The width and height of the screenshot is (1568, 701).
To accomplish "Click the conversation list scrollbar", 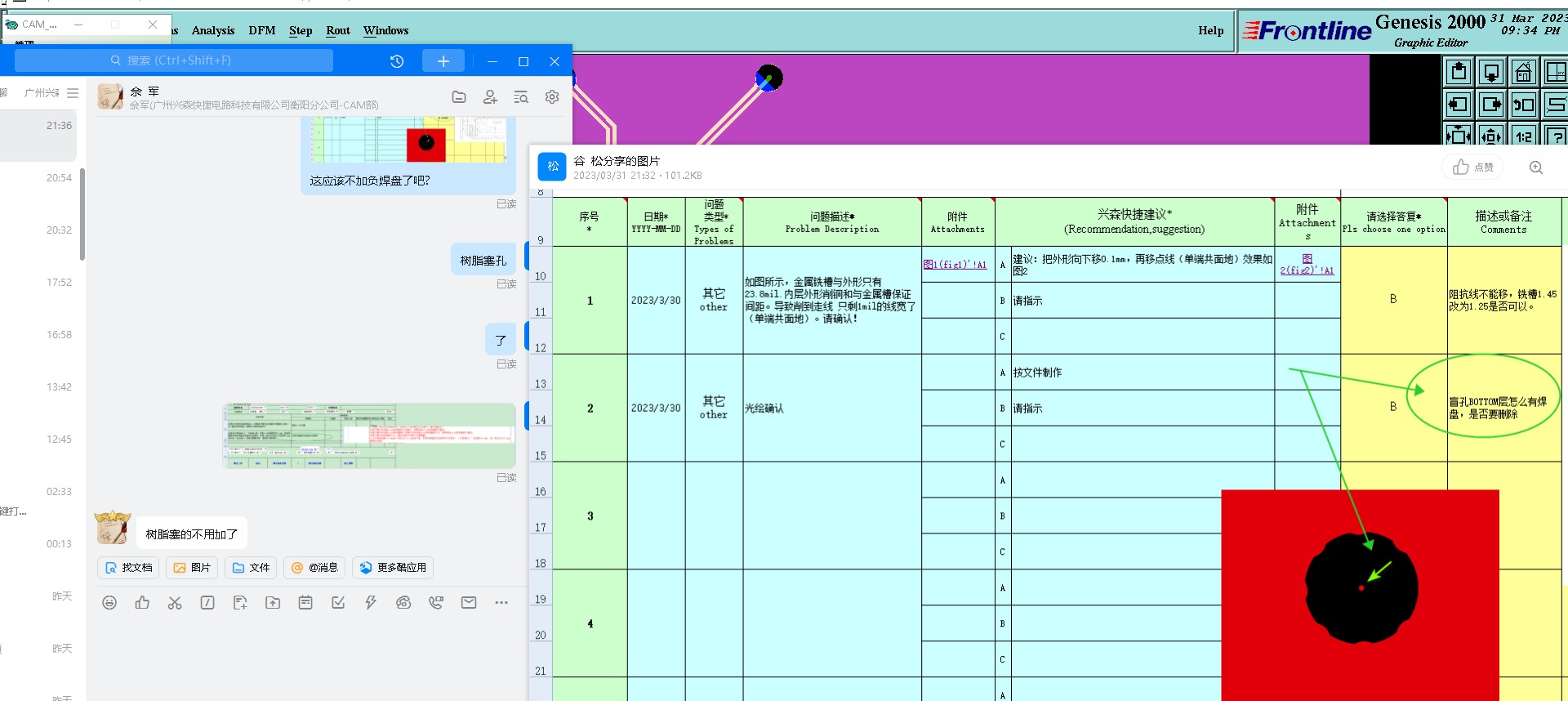I will [x=82, y=214].
